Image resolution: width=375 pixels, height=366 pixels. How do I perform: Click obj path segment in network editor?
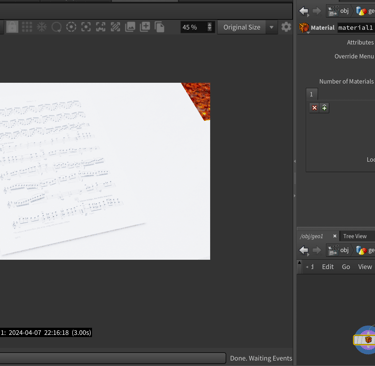tap(339, 250)
